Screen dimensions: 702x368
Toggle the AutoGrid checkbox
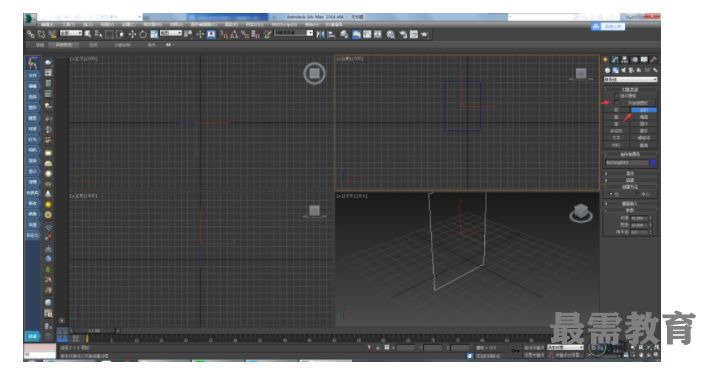click(x=616, y=96)
